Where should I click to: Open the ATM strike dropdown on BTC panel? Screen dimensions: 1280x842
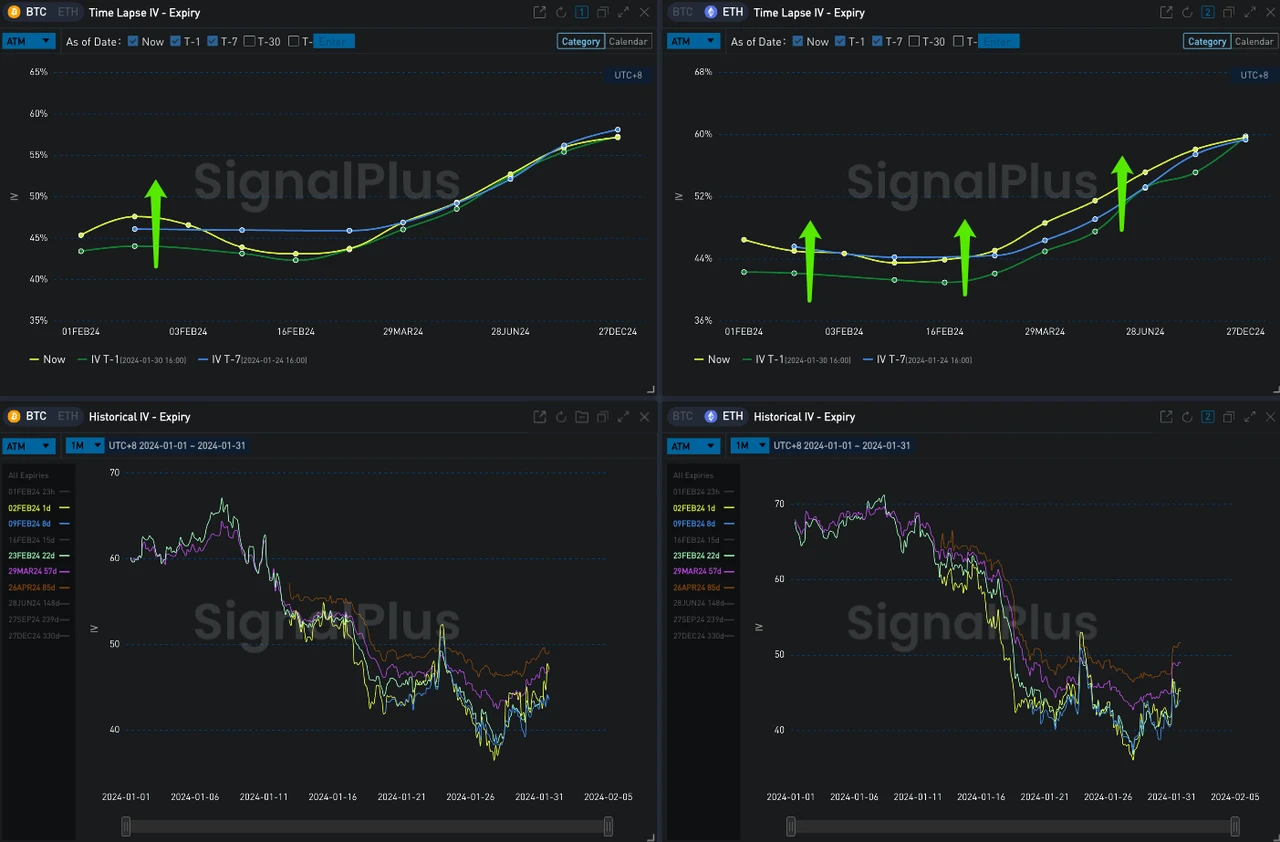pos(29,40)
